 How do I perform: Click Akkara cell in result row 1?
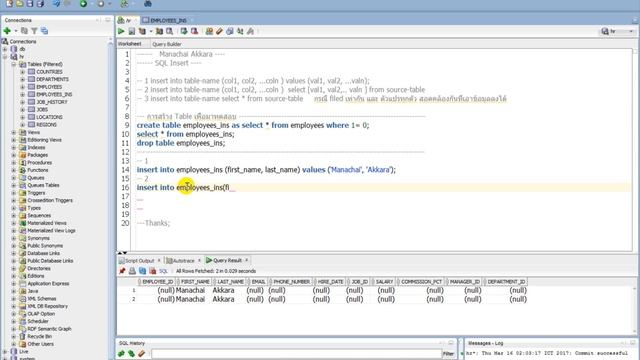pyautogui.click(x=223, y=291)
